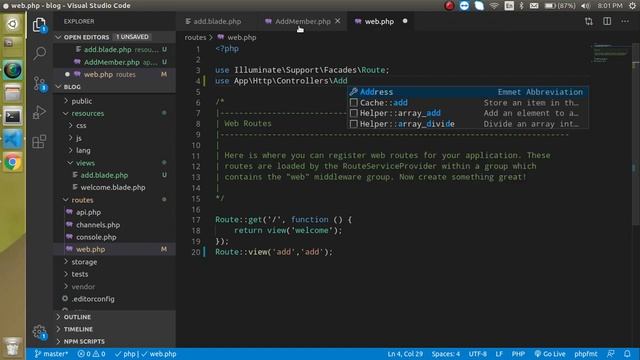Close the AddMember.php tab

(338, 21)
